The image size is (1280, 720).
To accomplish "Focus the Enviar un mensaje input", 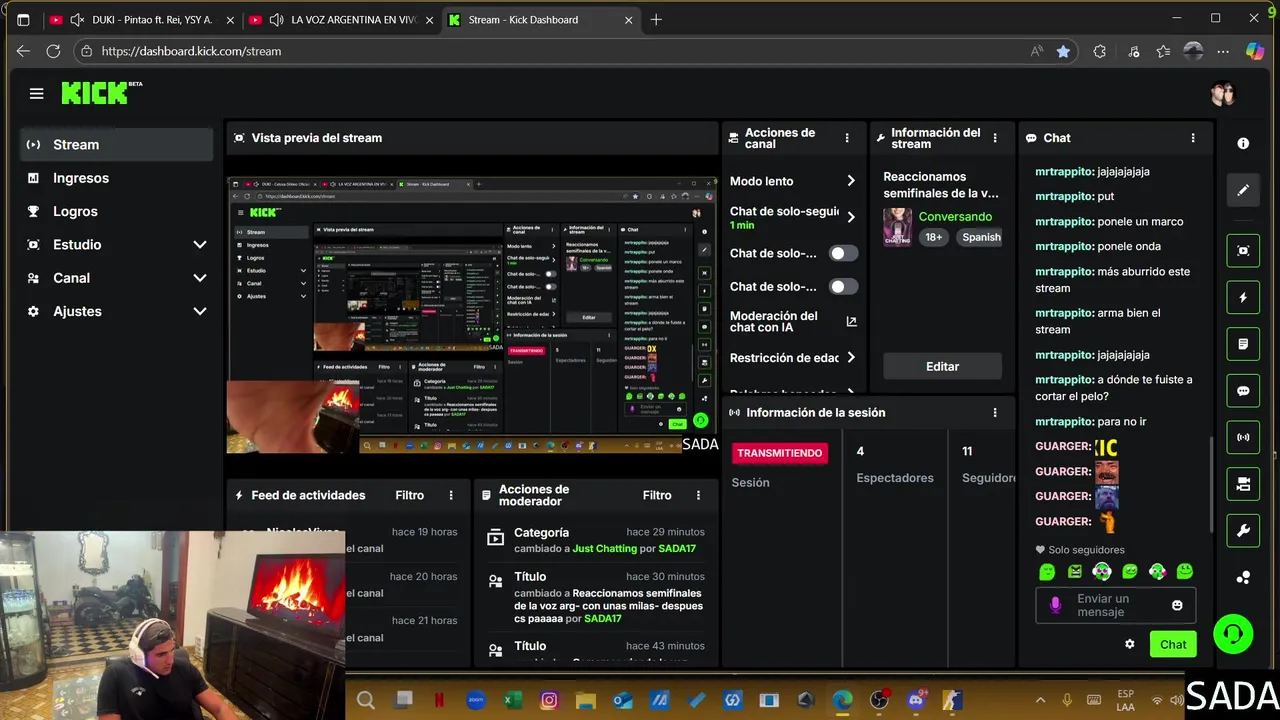I will [1115, 605].
